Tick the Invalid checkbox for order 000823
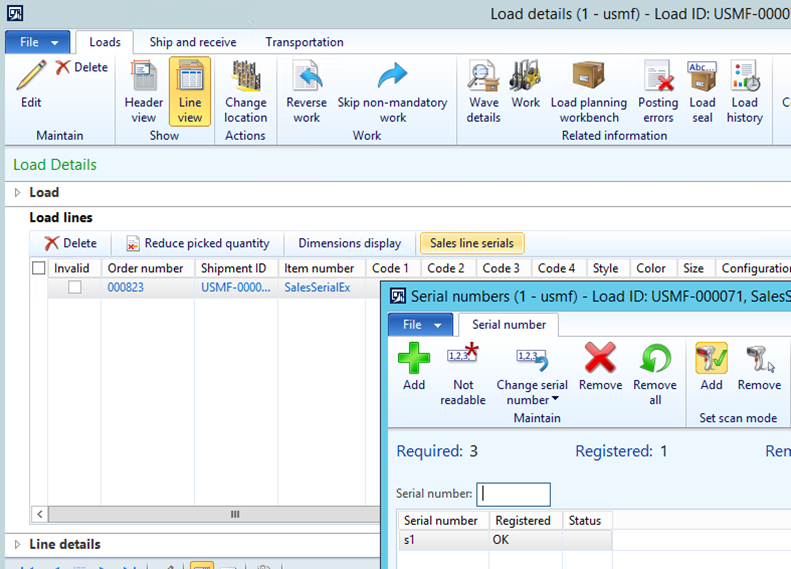Screen dimensions: 791x569 (x=75, y=287)
